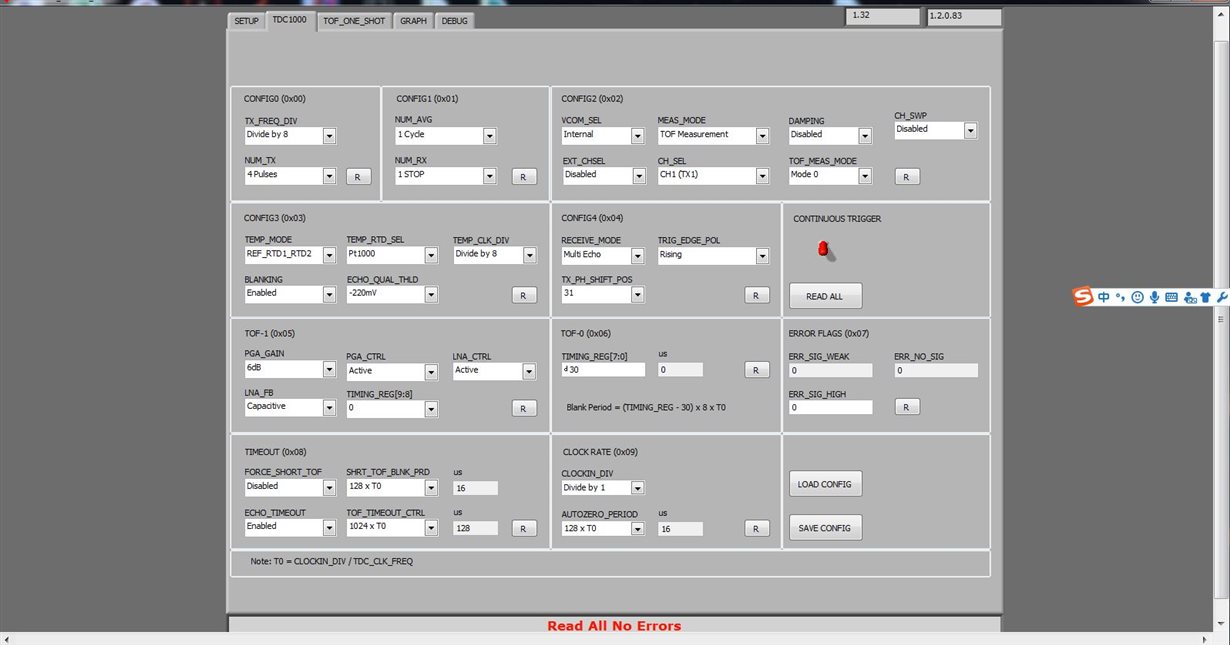
Task: Activate the microphone voice input icon
Action: [x=1154, y=297]
